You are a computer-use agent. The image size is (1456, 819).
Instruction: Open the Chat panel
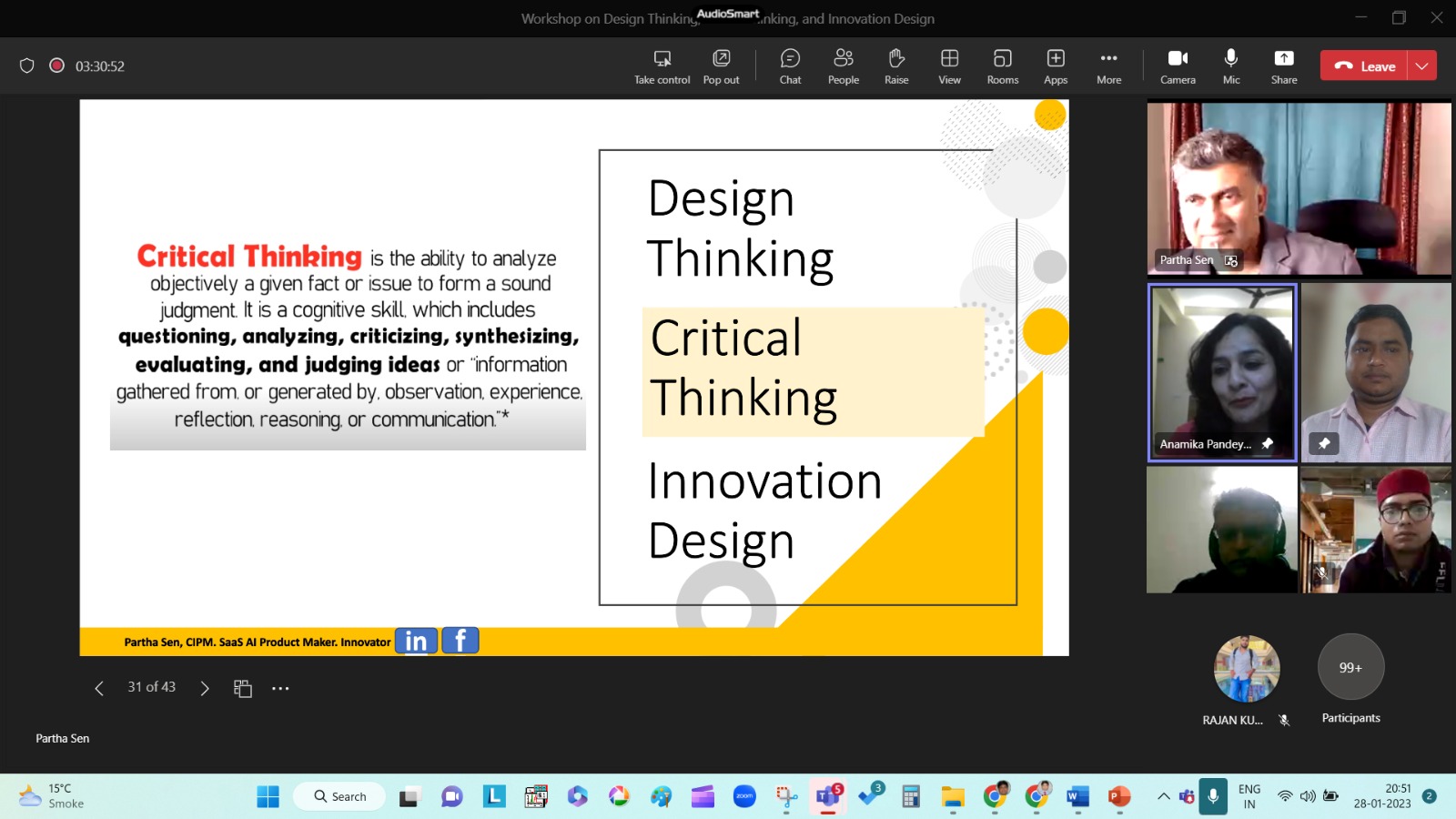(x=790, y=66)
